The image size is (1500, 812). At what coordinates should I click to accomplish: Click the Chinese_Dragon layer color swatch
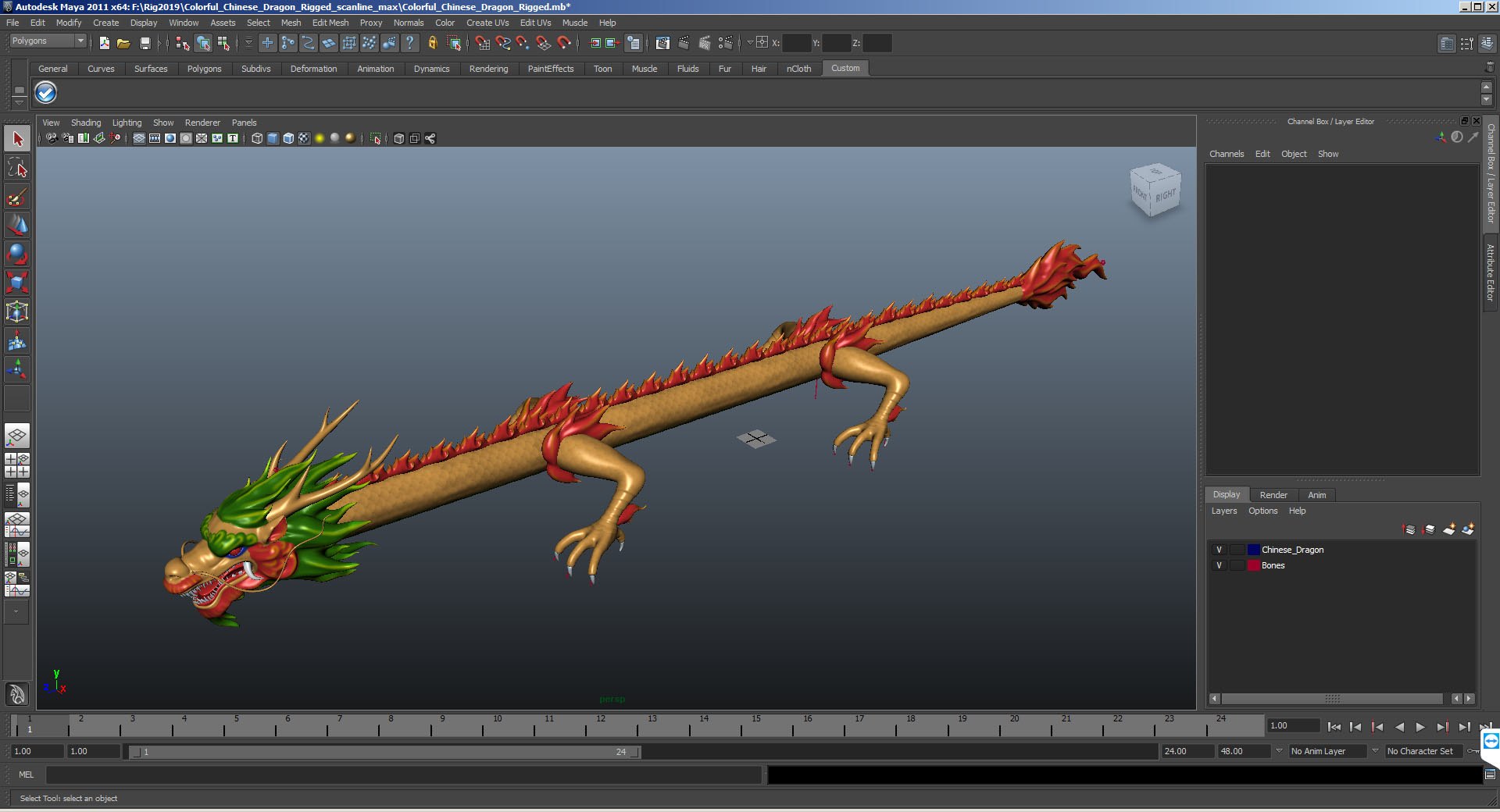(1253, 550)
